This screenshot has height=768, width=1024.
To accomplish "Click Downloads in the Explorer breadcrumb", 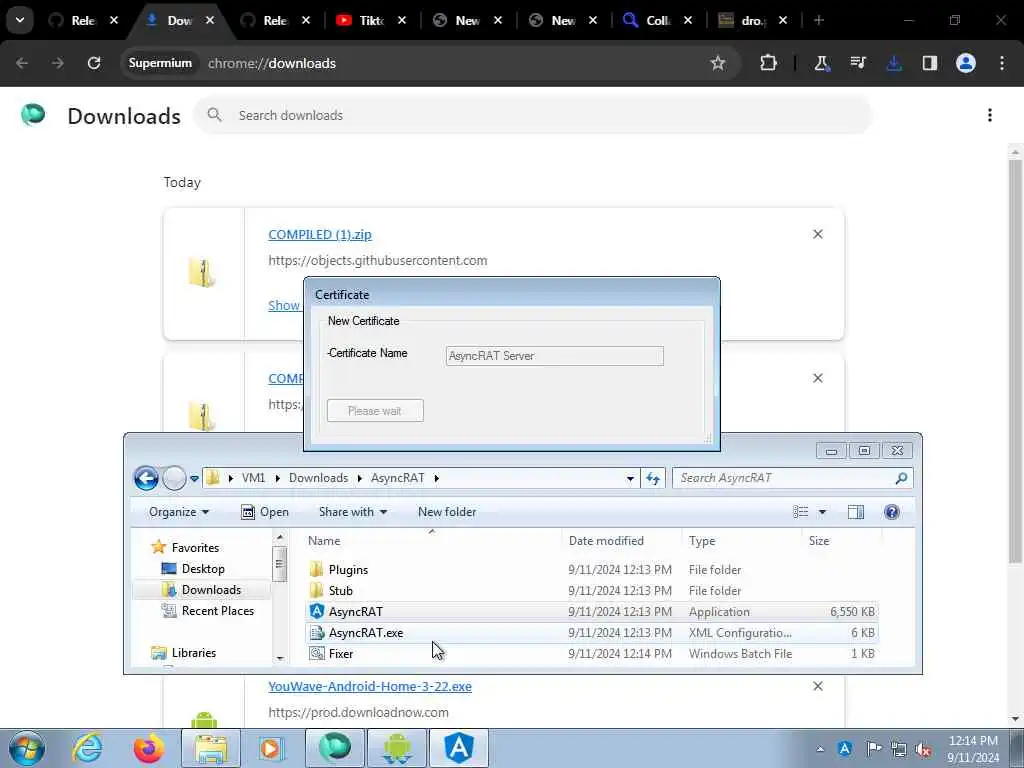I will [x=318, y=478].
